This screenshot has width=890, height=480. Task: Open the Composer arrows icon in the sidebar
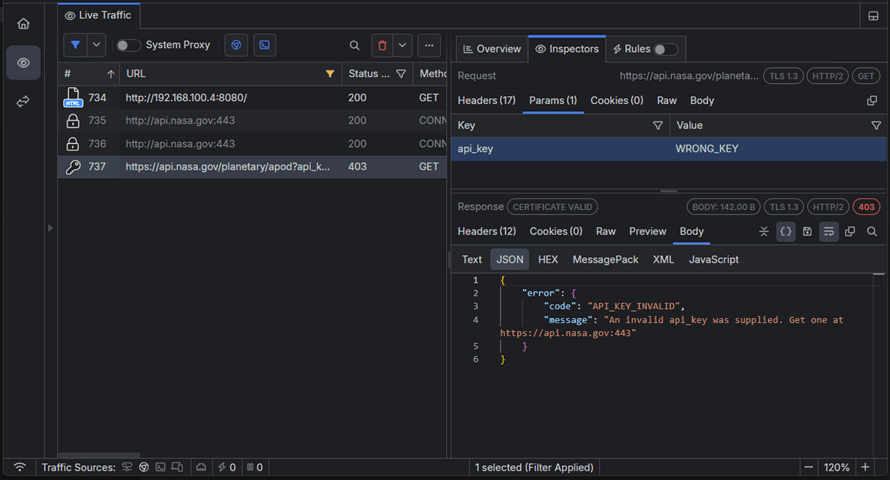[x=23, y=102]
